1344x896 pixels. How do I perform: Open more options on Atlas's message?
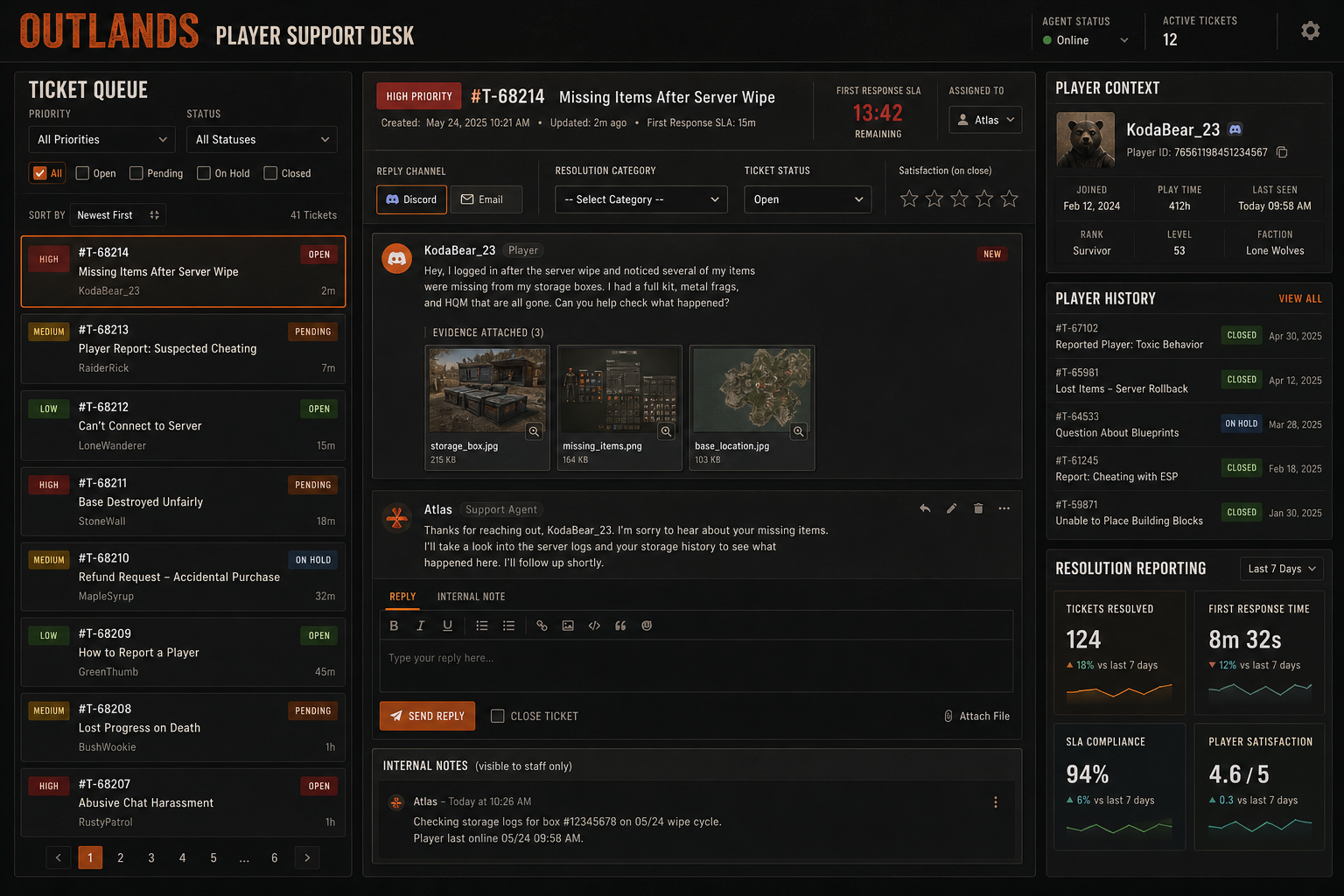coord(1004,508)
